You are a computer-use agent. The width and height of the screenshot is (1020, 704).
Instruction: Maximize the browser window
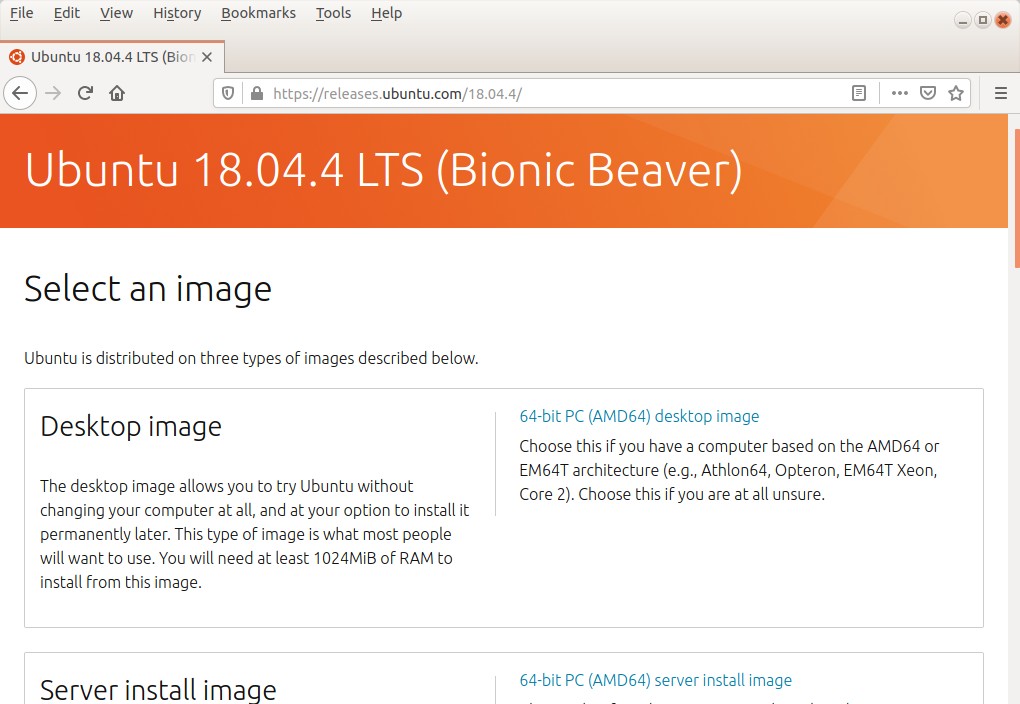point(983,20)
